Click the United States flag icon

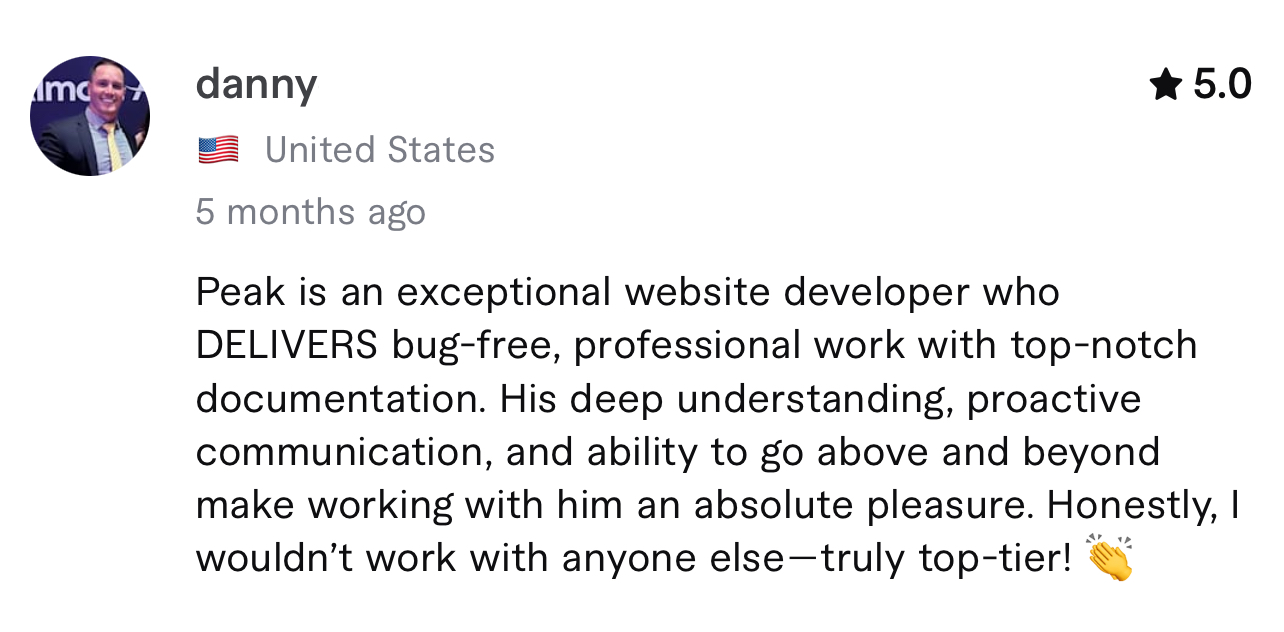tap(218, 151)
